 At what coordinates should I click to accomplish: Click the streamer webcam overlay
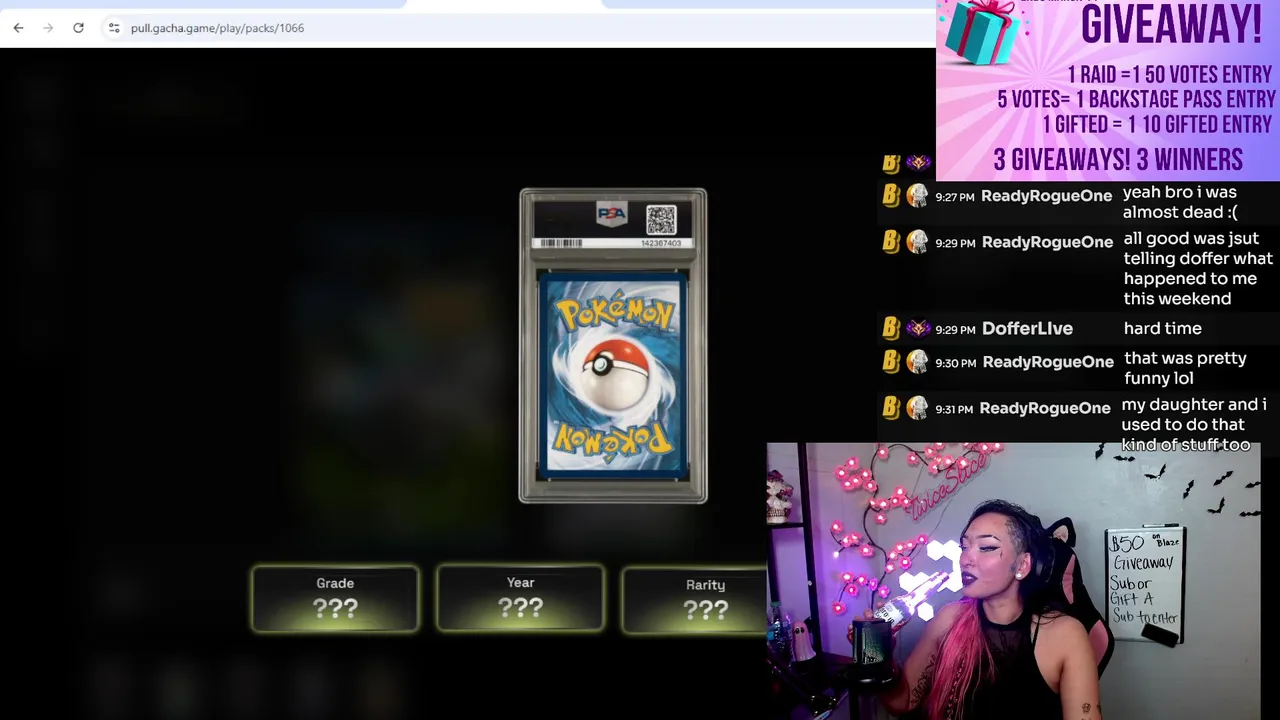(x=1013, y=581)
